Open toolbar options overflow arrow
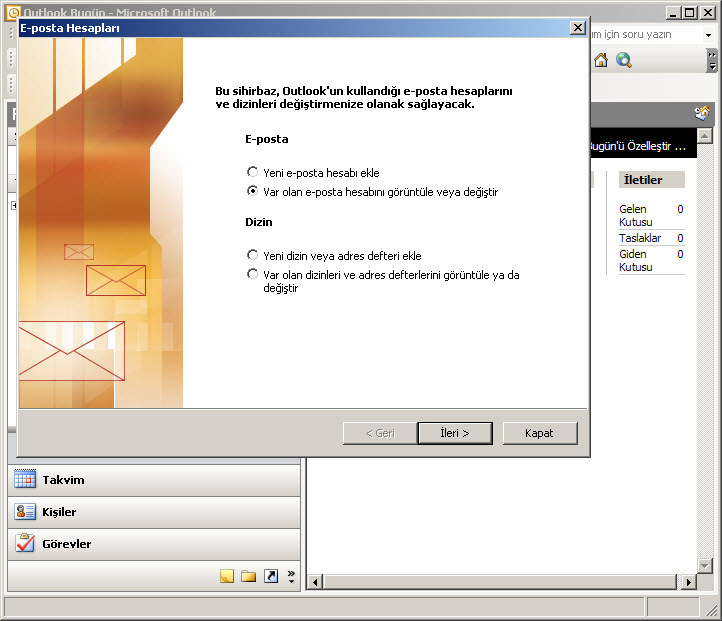Image resolution: width=722 pixels, height=621 pixels. click(712, 61)
